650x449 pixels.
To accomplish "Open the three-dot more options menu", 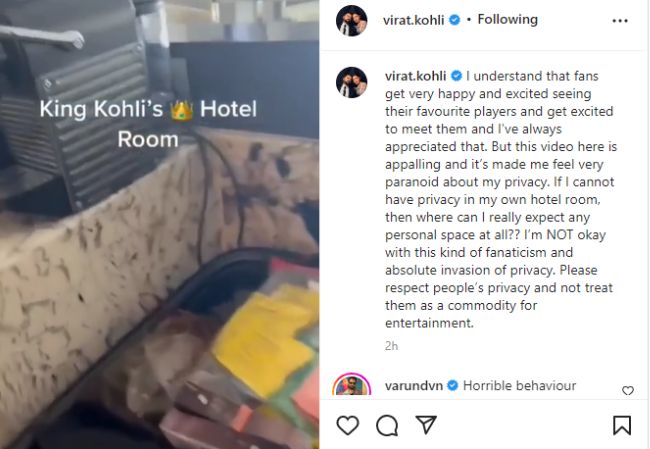I will [x=620, y=21].
